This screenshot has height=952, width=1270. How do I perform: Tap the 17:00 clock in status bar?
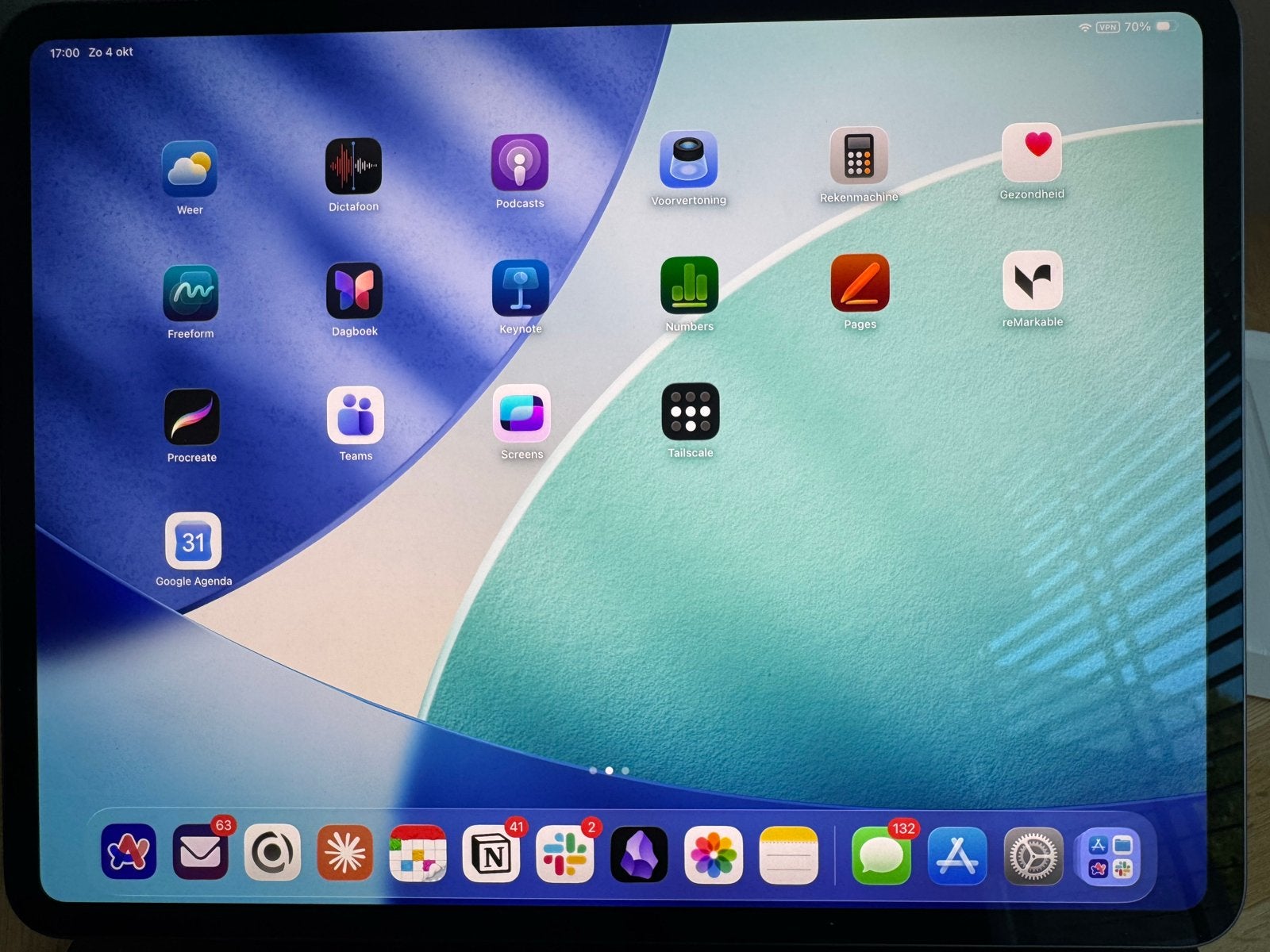pyautogui.click(x=64, y=53)
